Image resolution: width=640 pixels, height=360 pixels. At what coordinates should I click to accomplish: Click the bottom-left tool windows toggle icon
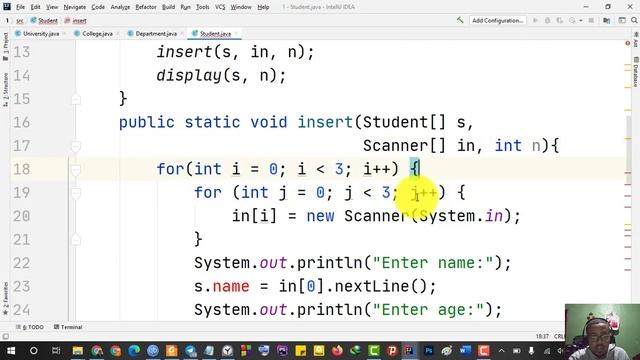5,336
